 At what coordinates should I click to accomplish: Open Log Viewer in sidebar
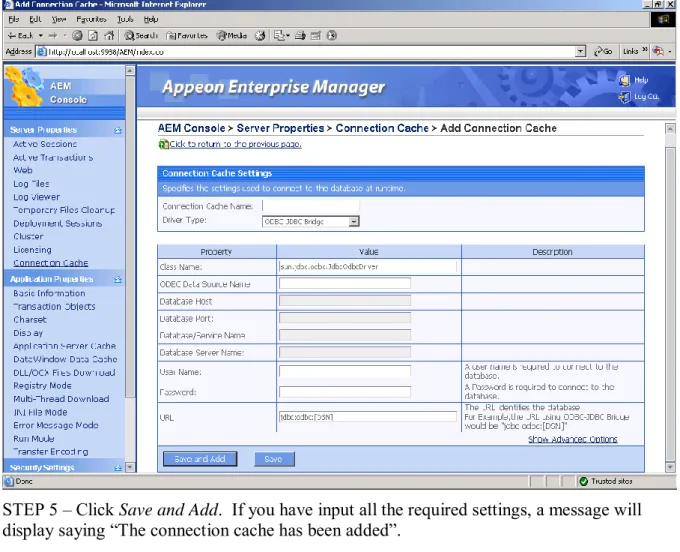pos(36,197)
